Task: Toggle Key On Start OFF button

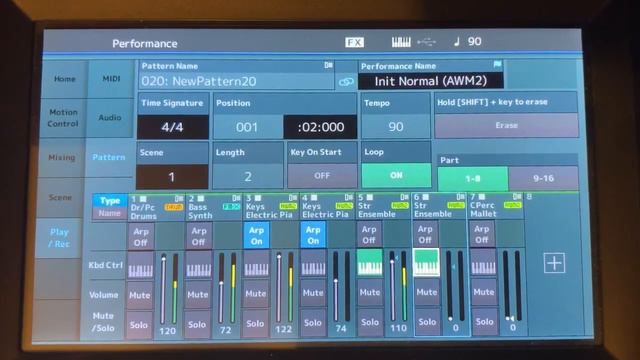Action: click(322, 176)
